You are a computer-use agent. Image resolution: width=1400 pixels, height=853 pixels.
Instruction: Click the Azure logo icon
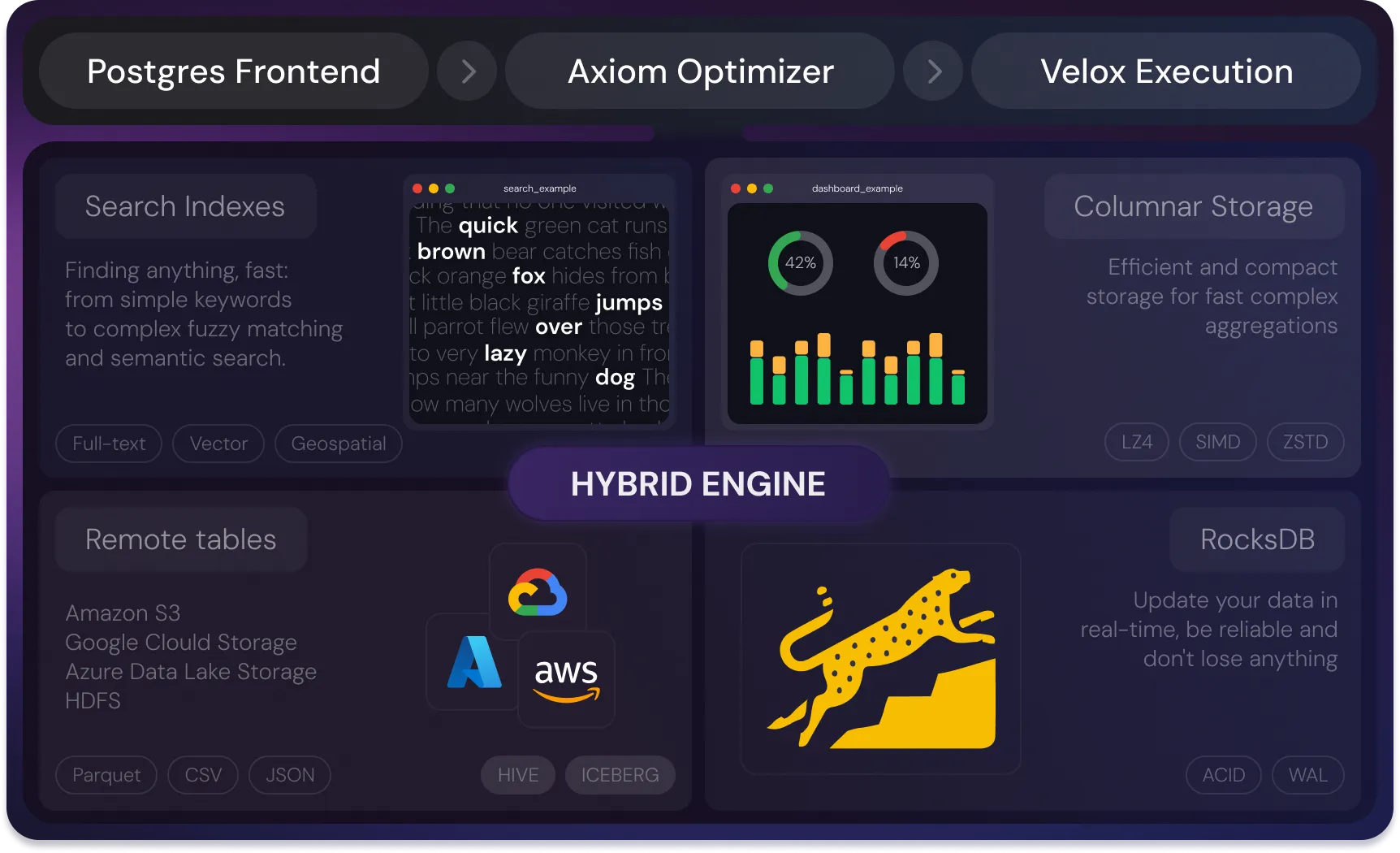tap(474, 662)
